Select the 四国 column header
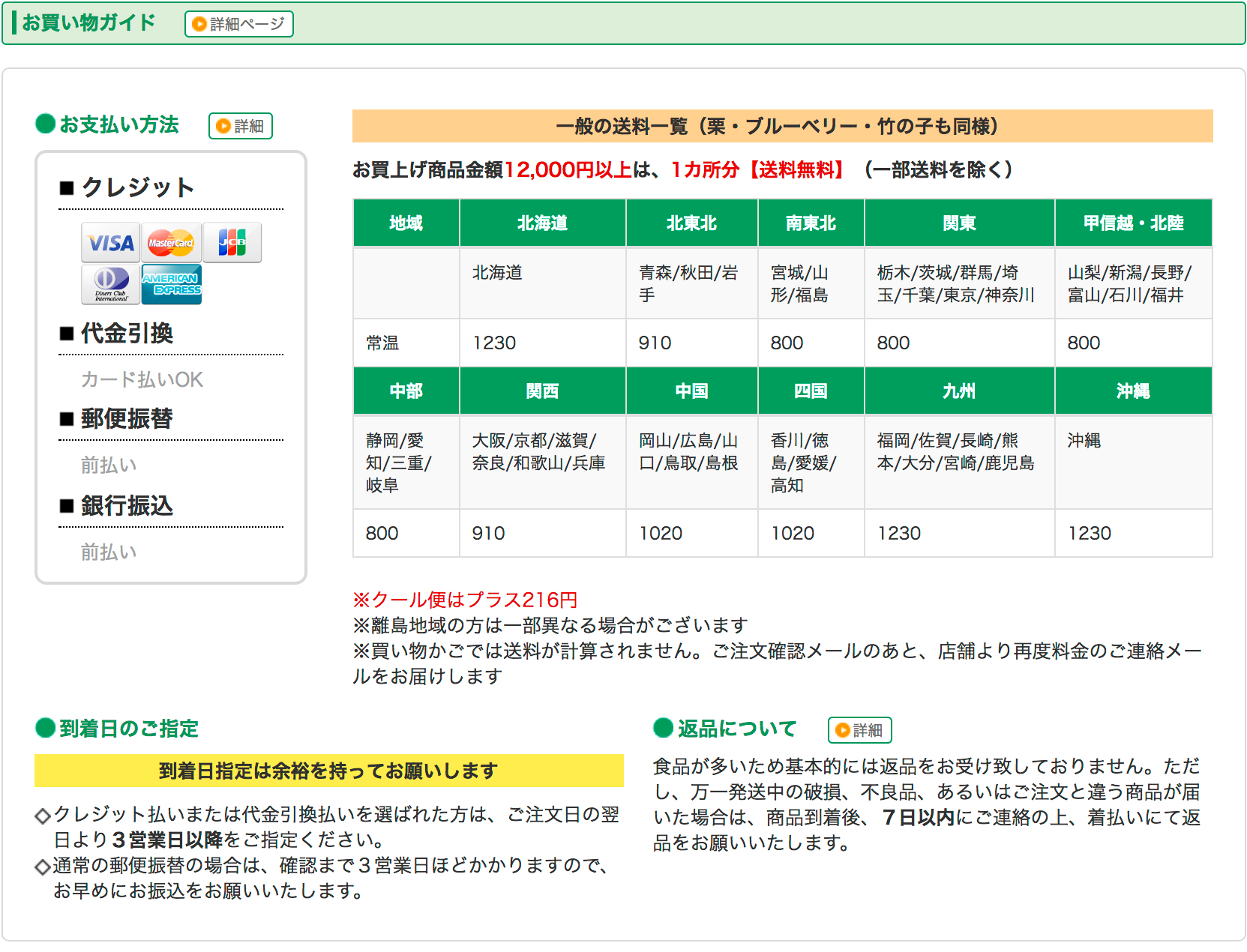Screen dimensions: 1247x952 pos(811,391)
